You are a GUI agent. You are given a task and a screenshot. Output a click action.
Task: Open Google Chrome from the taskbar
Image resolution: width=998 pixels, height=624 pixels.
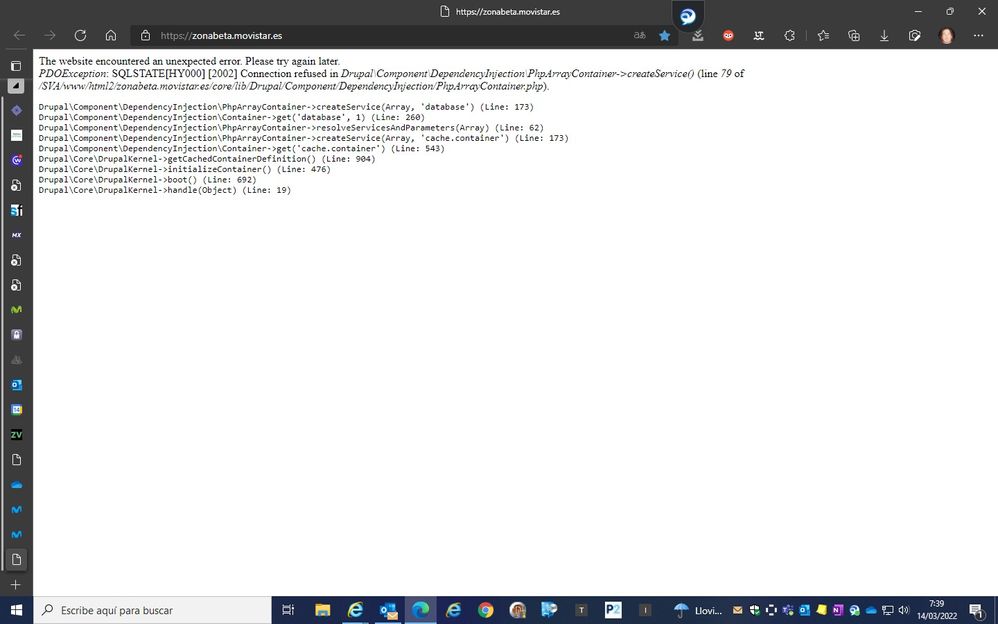(x=485, y=610)
